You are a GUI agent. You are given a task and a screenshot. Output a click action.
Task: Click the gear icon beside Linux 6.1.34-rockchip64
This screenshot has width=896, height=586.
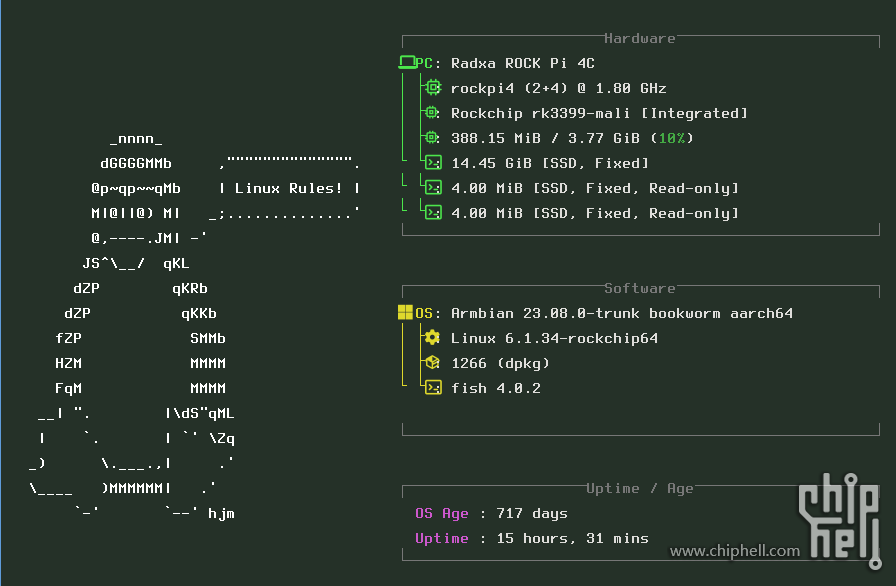tap(433, 338)
